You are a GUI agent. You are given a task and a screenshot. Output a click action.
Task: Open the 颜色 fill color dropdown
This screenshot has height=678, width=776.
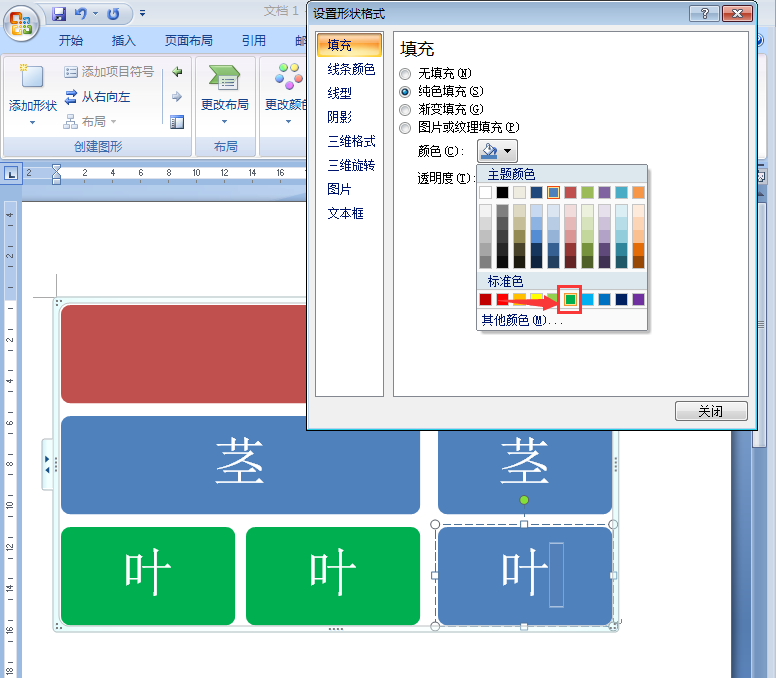pyautogui.click(x=497, y=151)
